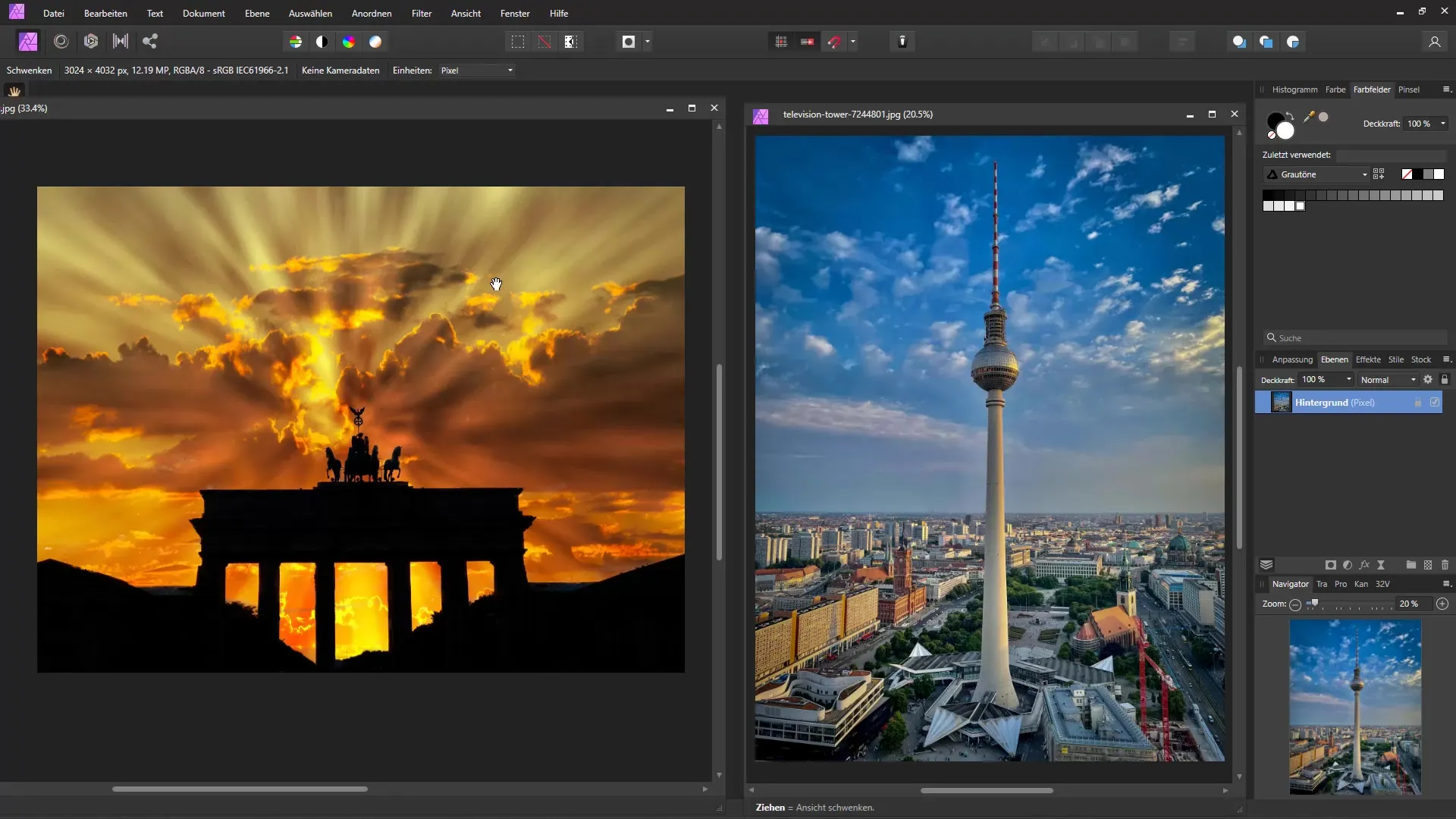Click the Intersect operation icon
Screen dimensions: 1456x819
pyautogui.click(x=1294, y=42)
